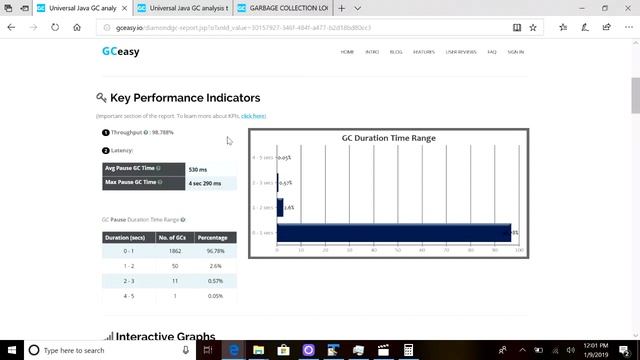The height and width of the screenshot is (360, 640).
Task: Open INTRO in site navigation
Action: [x=372, y=52]
